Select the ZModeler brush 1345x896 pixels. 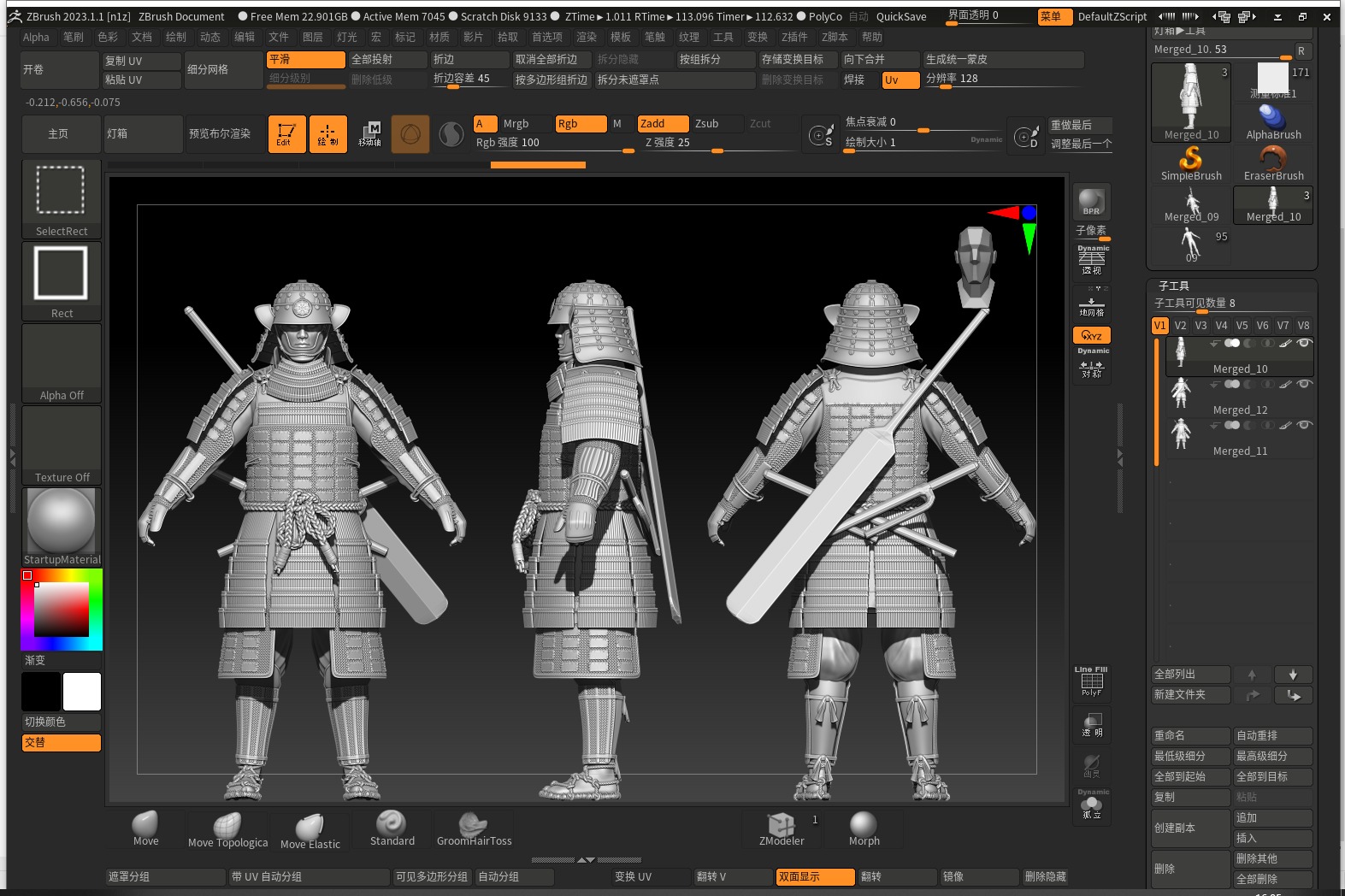point(782,828)
